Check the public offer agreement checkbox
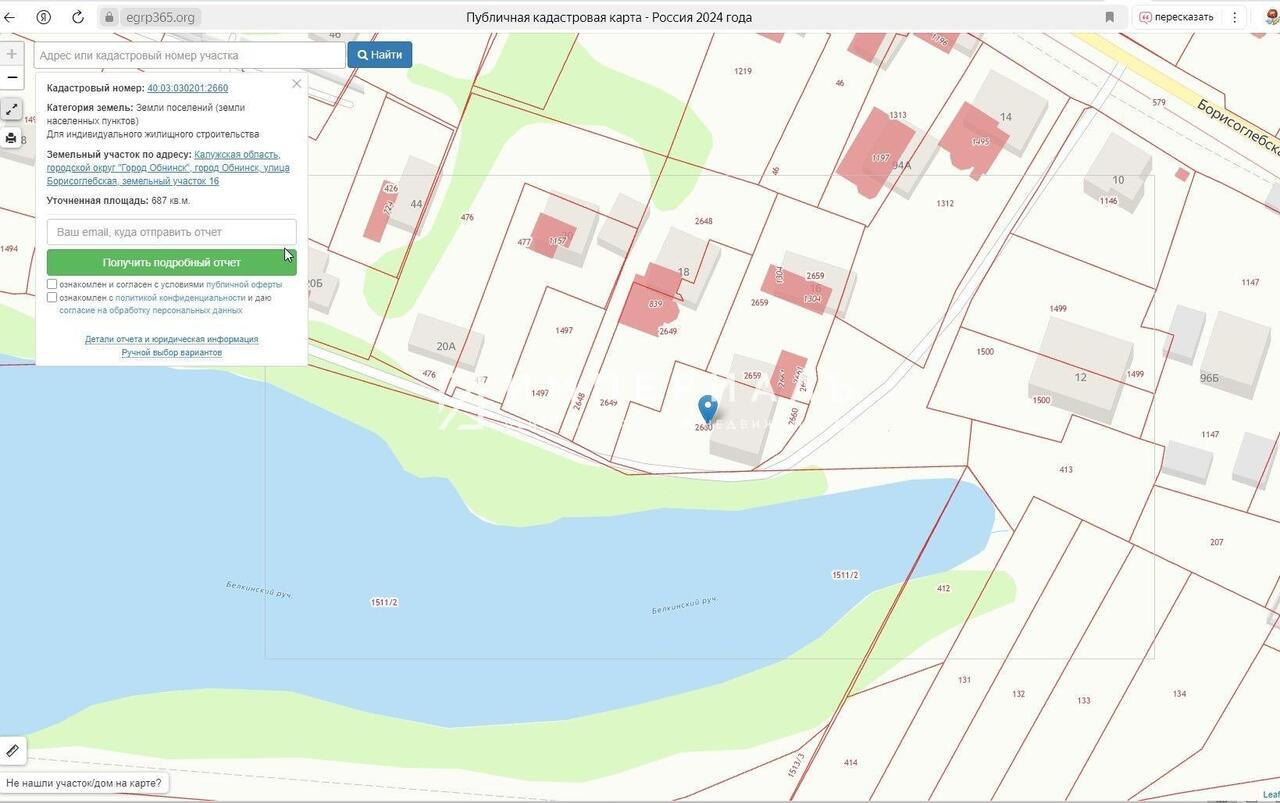1280x803 pixels. 52,285
